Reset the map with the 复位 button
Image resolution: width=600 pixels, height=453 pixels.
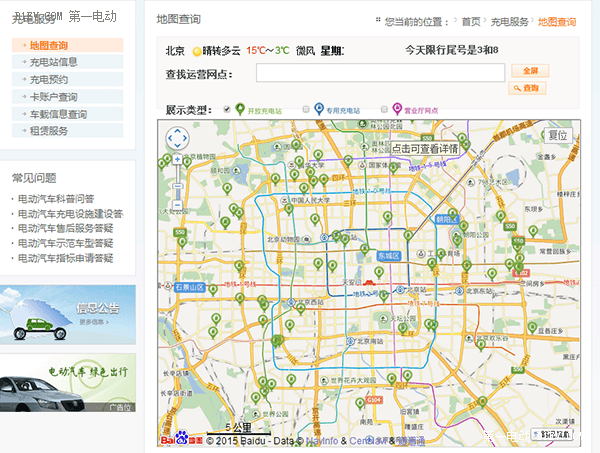coord(558,135)
